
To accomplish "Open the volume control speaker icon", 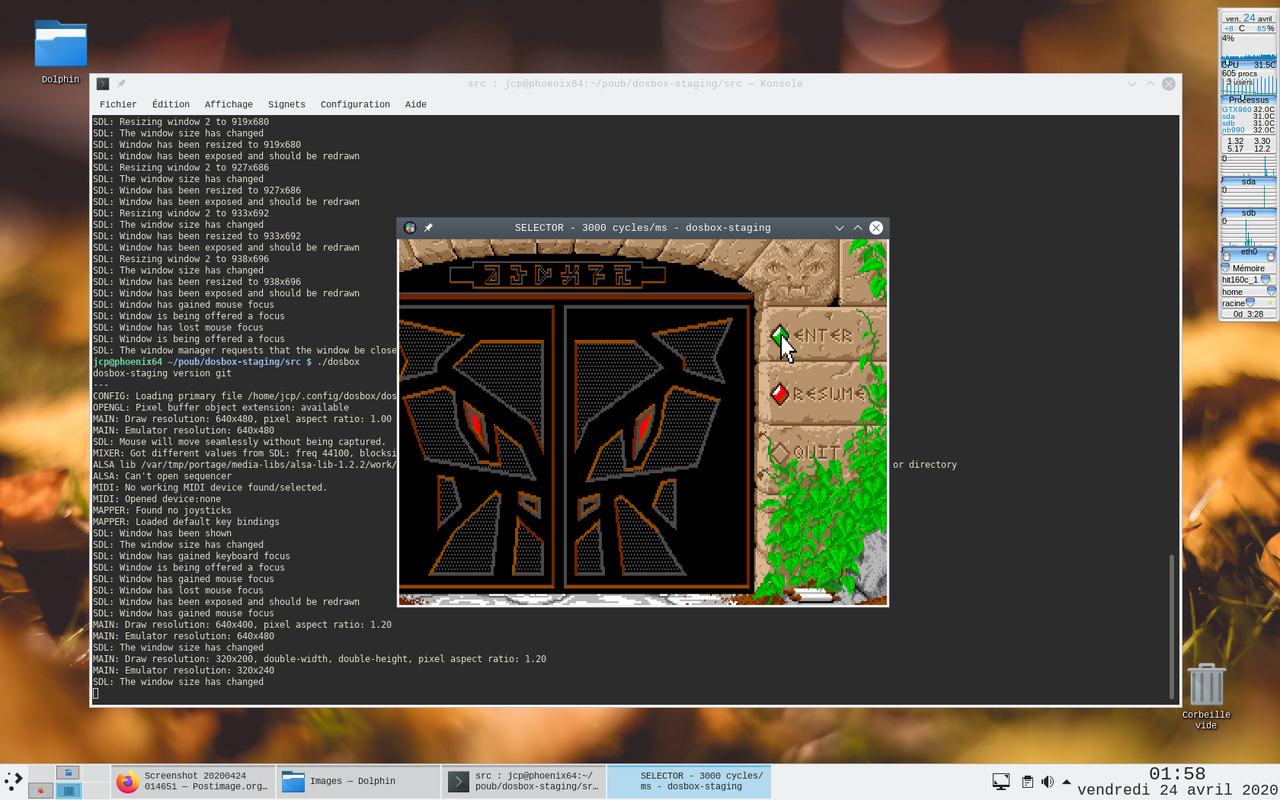I will tap(1046, 781).
